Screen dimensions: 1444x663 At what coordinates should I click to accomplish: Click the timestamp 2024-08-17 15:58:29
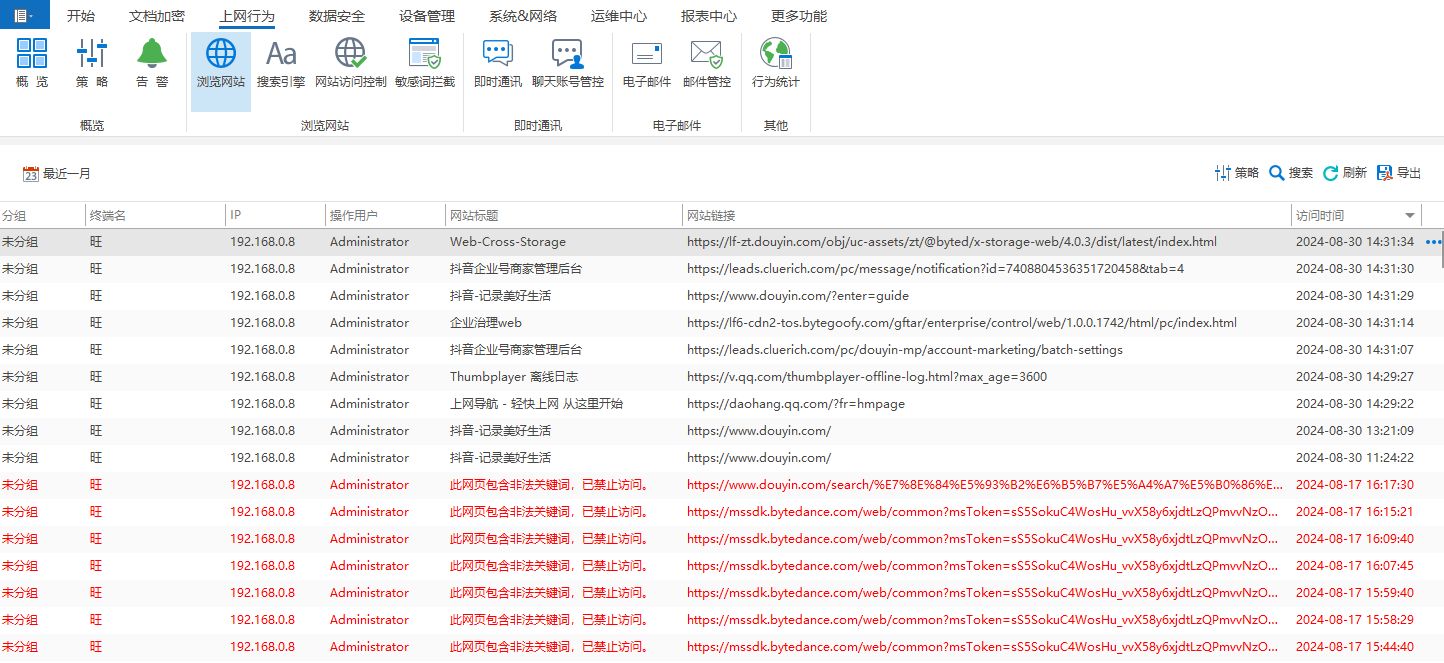click(1354, 620)
